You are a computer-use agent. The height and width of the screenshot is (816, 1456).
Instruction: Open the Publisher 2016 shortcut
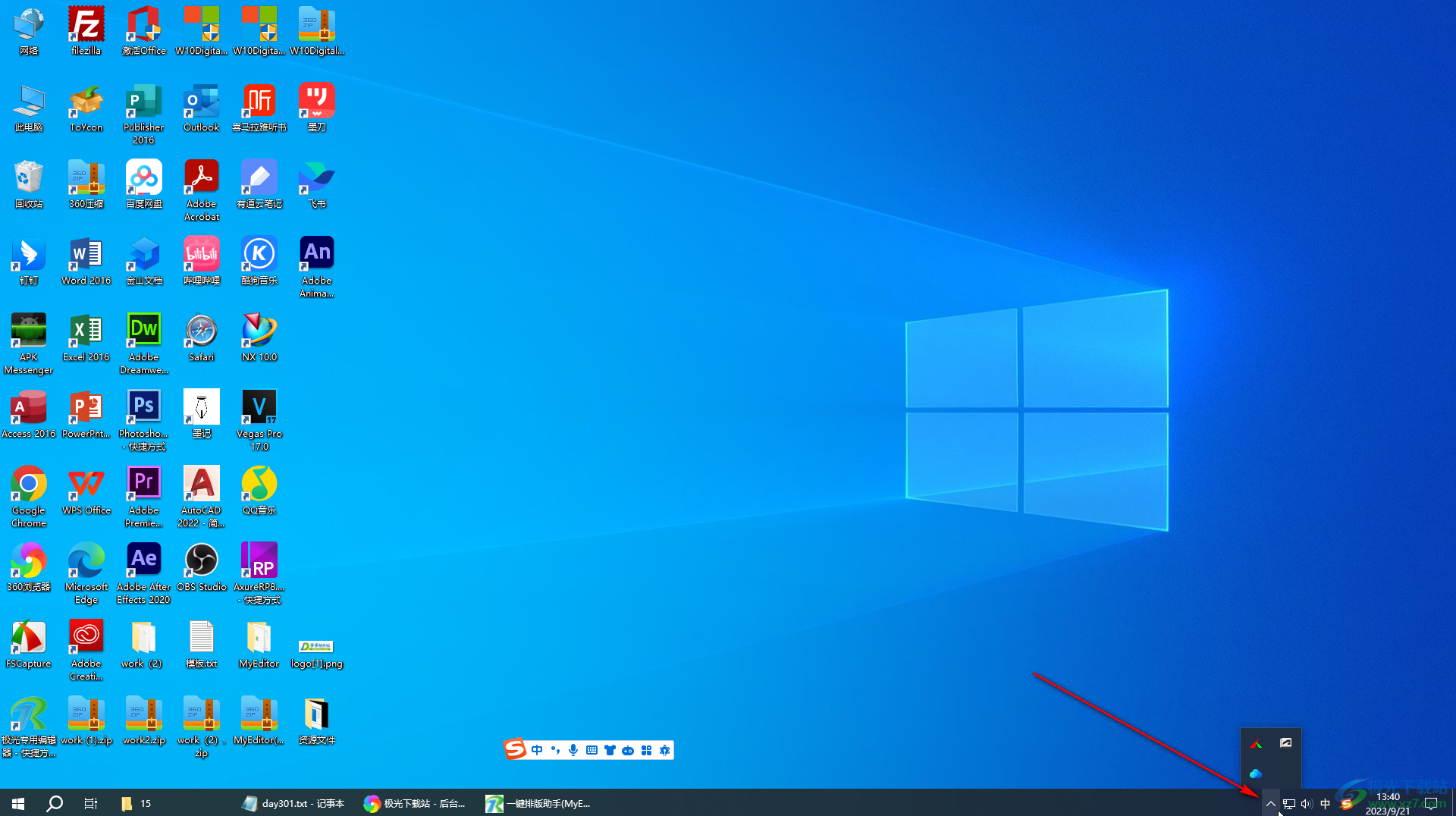143,114
